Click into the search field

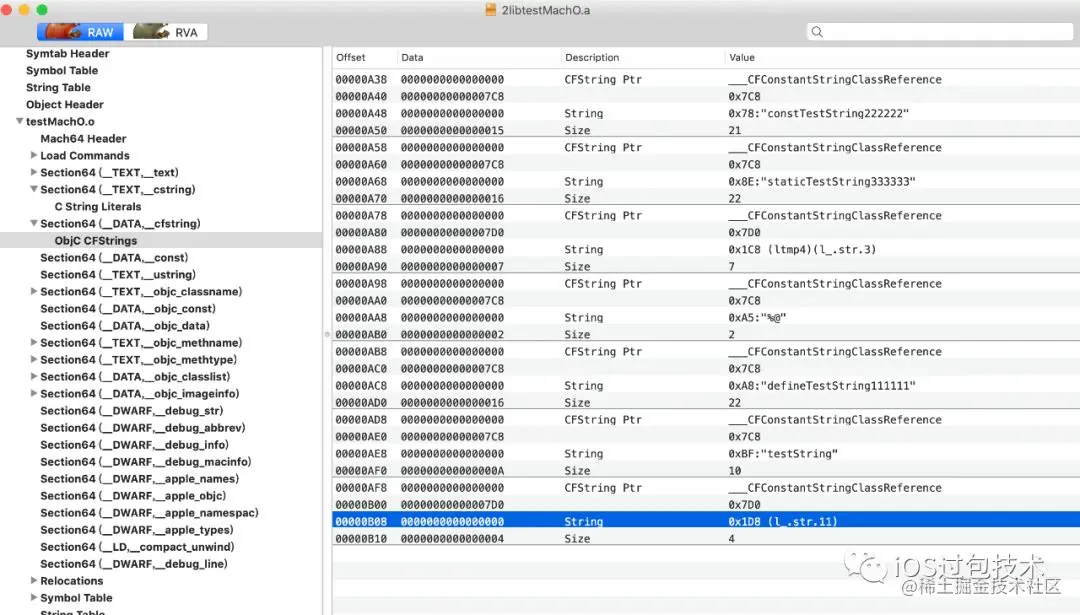(x=940, y=32)
